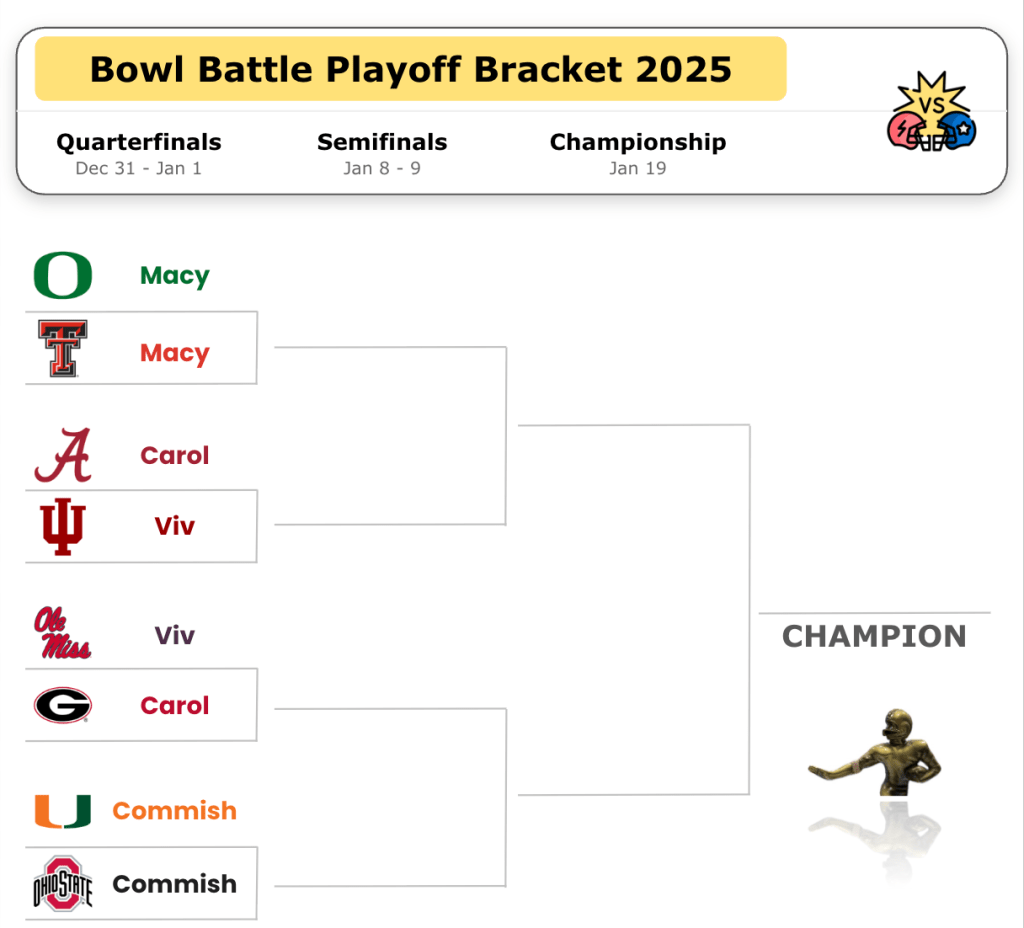Select the Ole Miss script logo
1024x928 pixels.
point(62,634)
